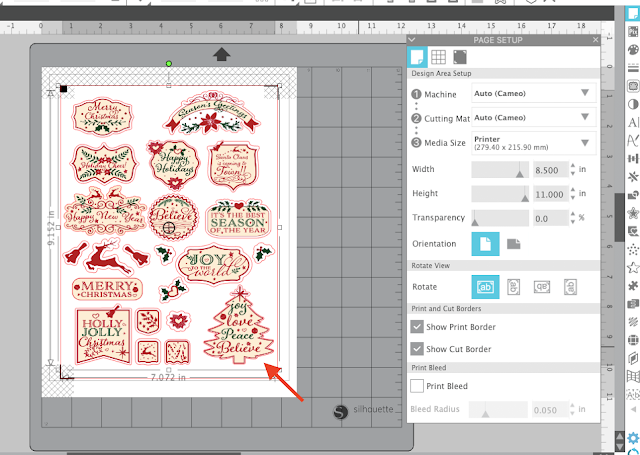This screenshot has width=640, height=455.
Task: Rotate page view 90 degrees
Action: coord(513,287)
